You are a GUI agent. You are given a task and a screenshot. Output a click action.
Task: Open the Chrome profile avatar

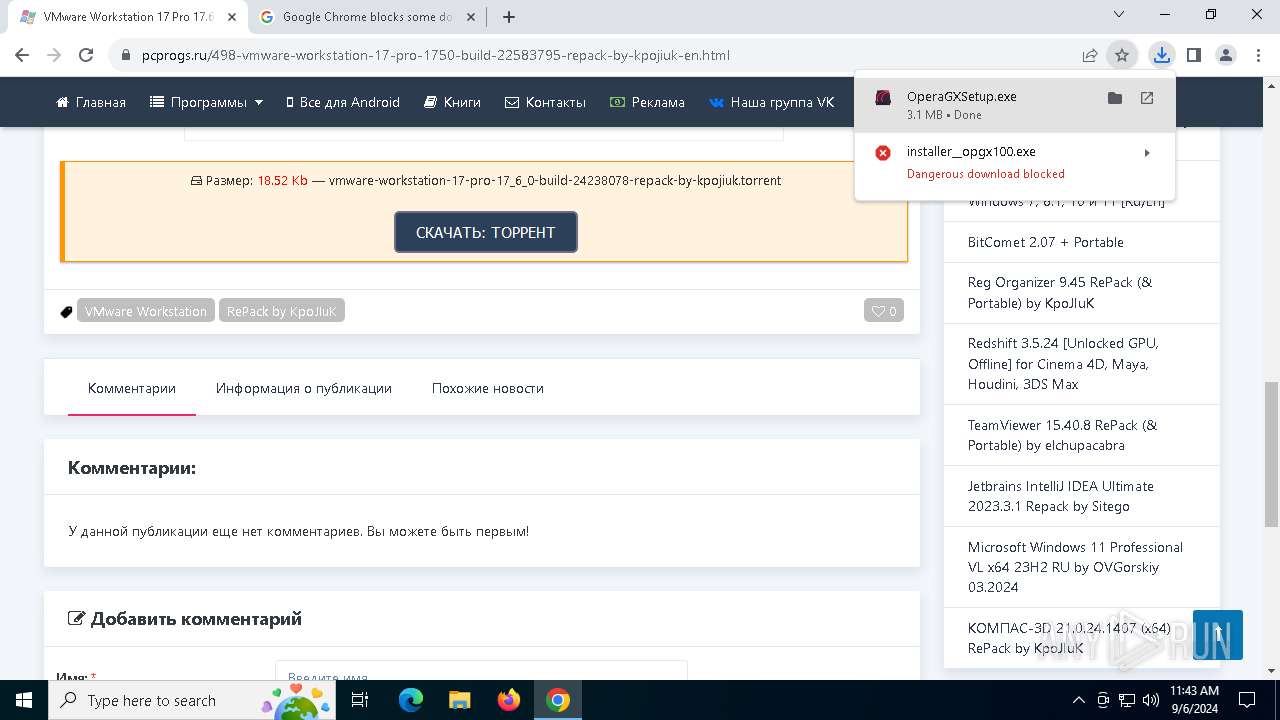pyautogui.click(x=1225, y=55)
